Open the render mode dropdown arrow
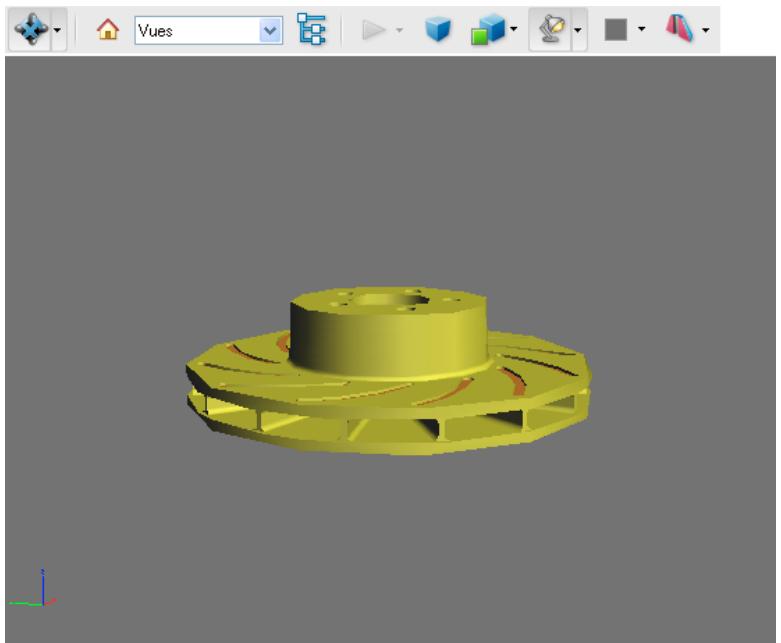The height and width of the screenshot is (643, 781). tap(514, 29)
